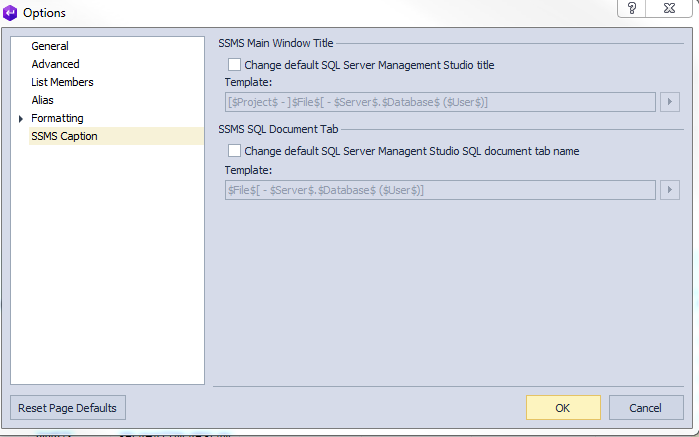Expand the Formatting tree node arrow
This screenshot has width=699, height=437.
click(x=21, y=119)
